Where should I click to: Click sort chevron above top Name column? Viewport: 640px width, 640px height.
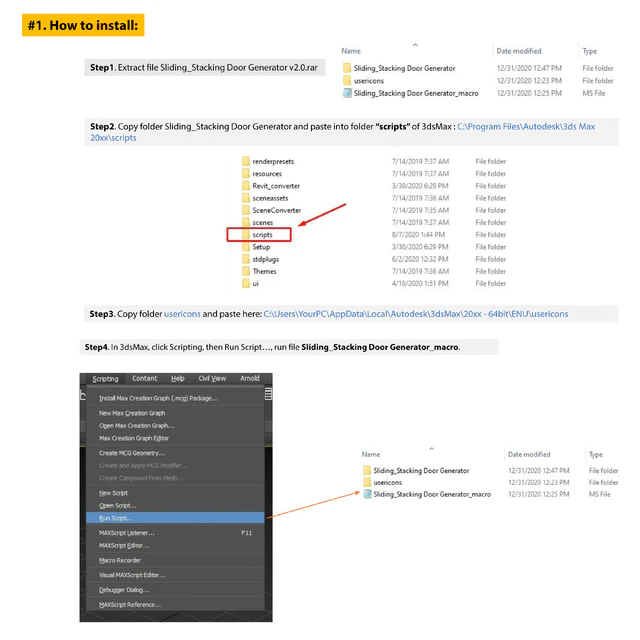(415, 43)
